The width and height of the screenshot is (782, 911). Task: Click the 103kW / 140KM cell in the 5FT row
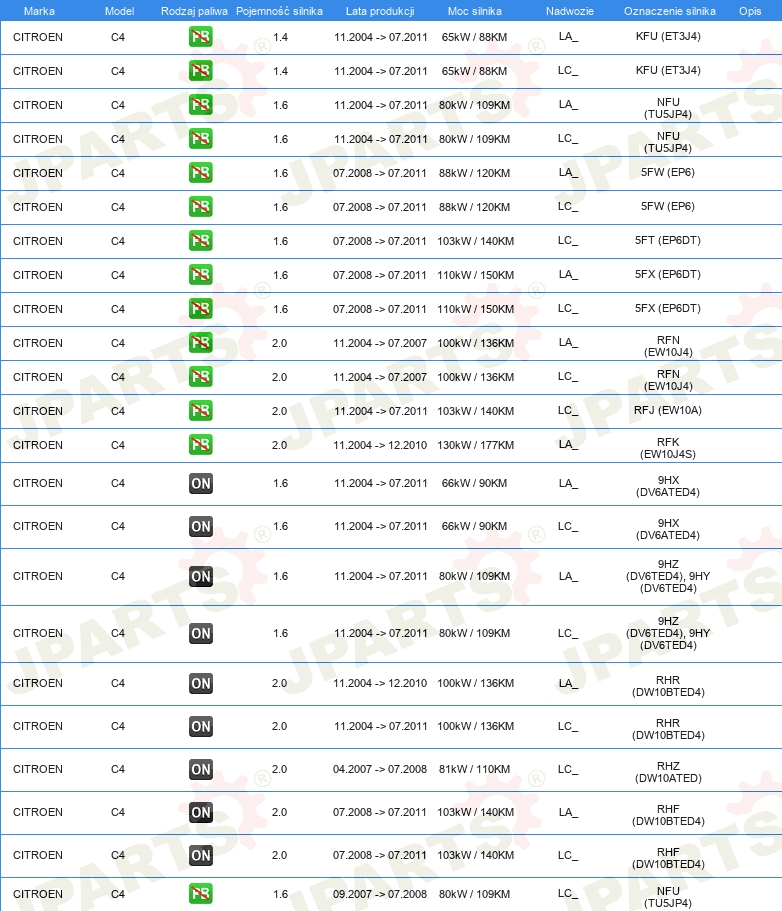tap(475, 241)
